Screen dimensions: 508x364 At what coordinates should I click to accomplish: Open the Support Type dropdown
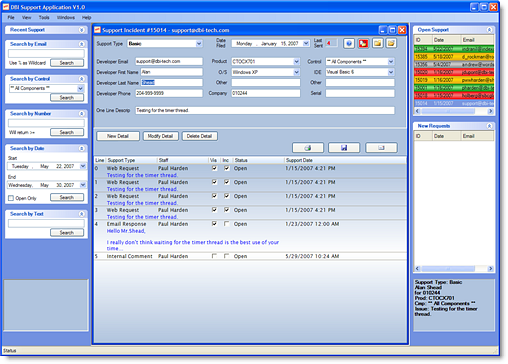tap(199, 44)
